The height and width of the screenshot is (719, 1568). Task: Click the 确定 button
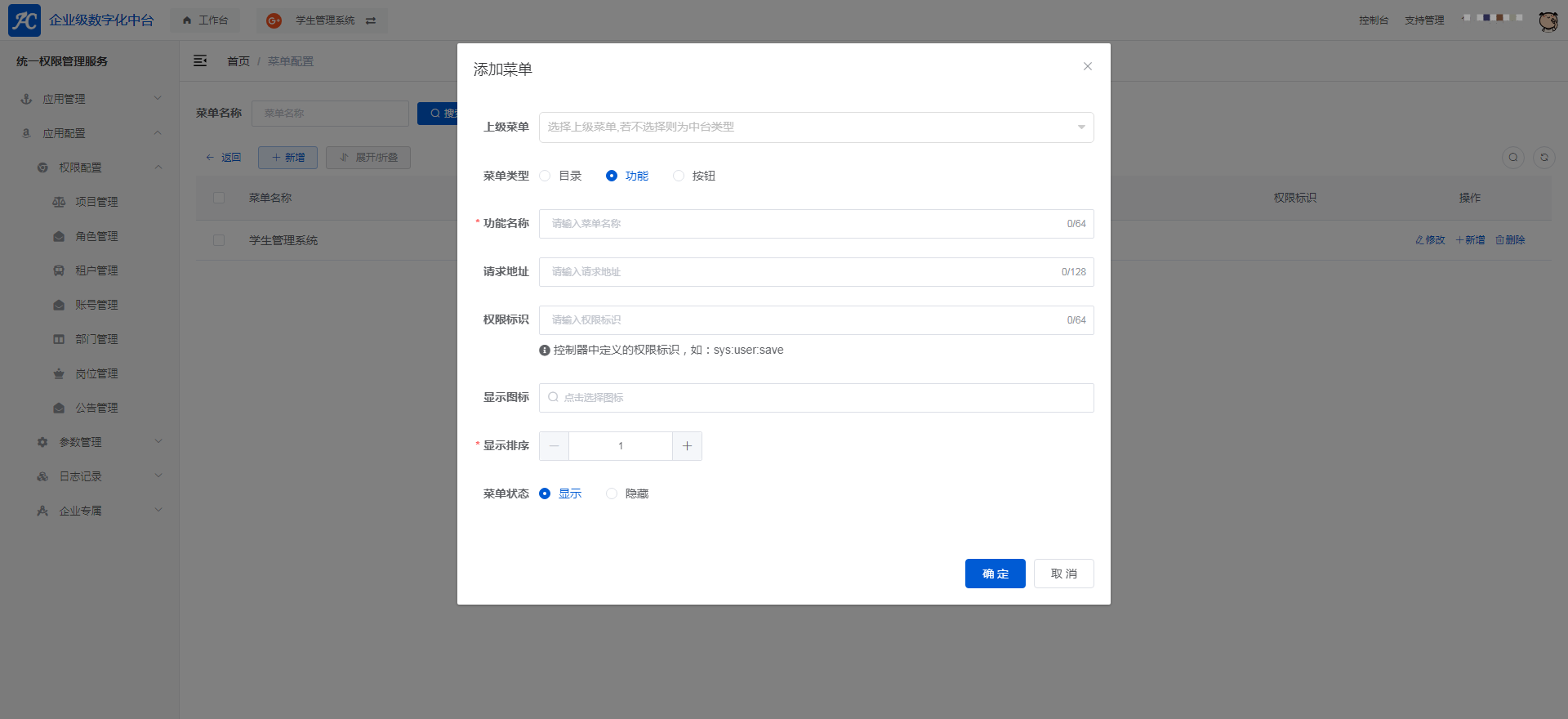pos(995,574)
